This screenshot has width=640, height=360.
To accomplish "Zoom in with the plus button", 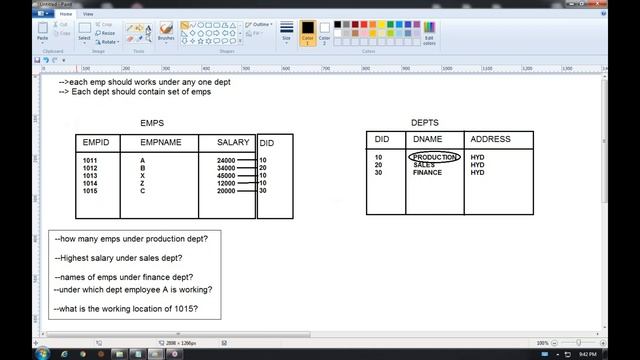I will pos(603,343).
